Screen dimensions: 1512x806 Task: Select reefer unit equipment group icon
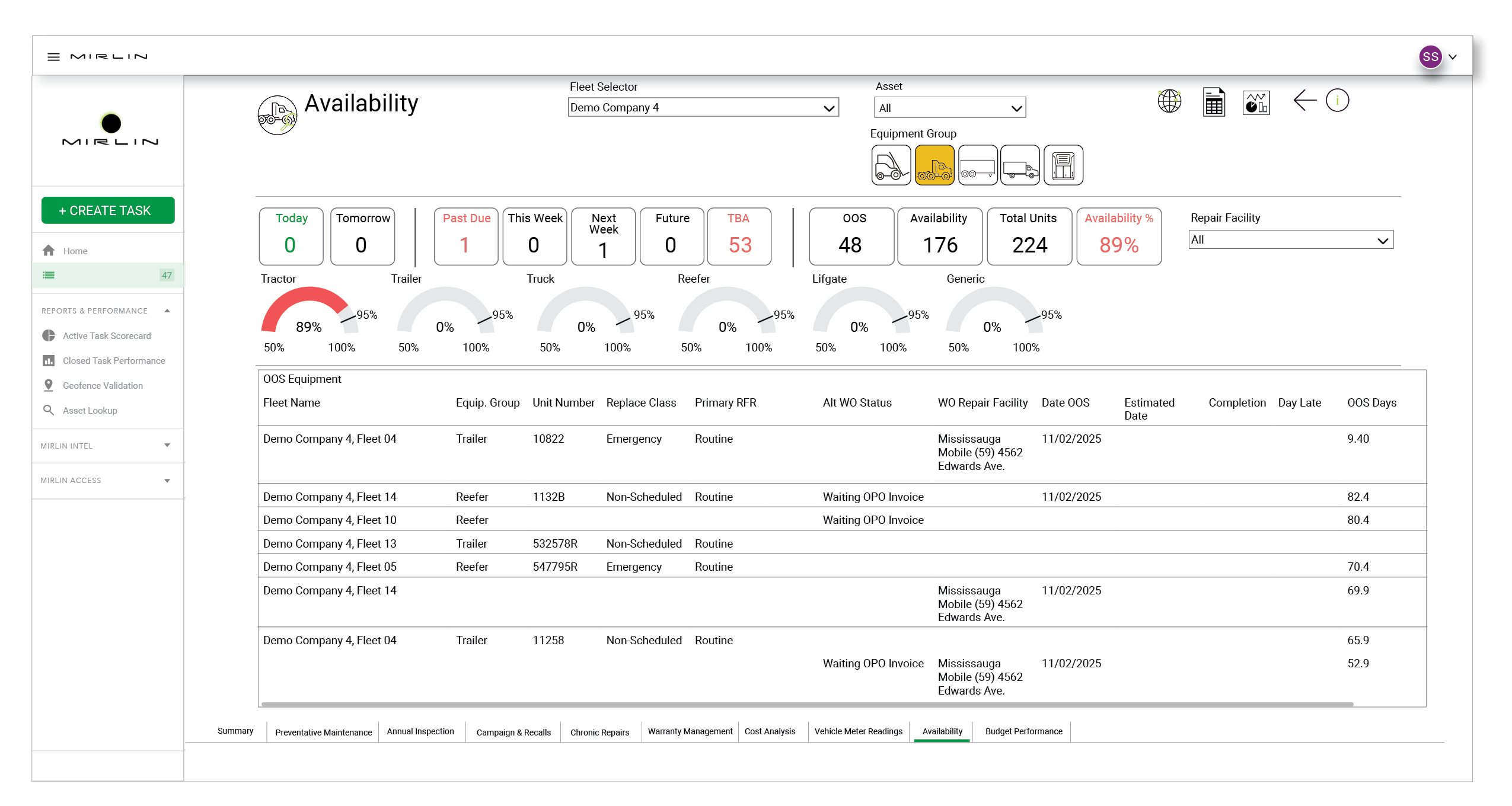tap(1063, 165)
